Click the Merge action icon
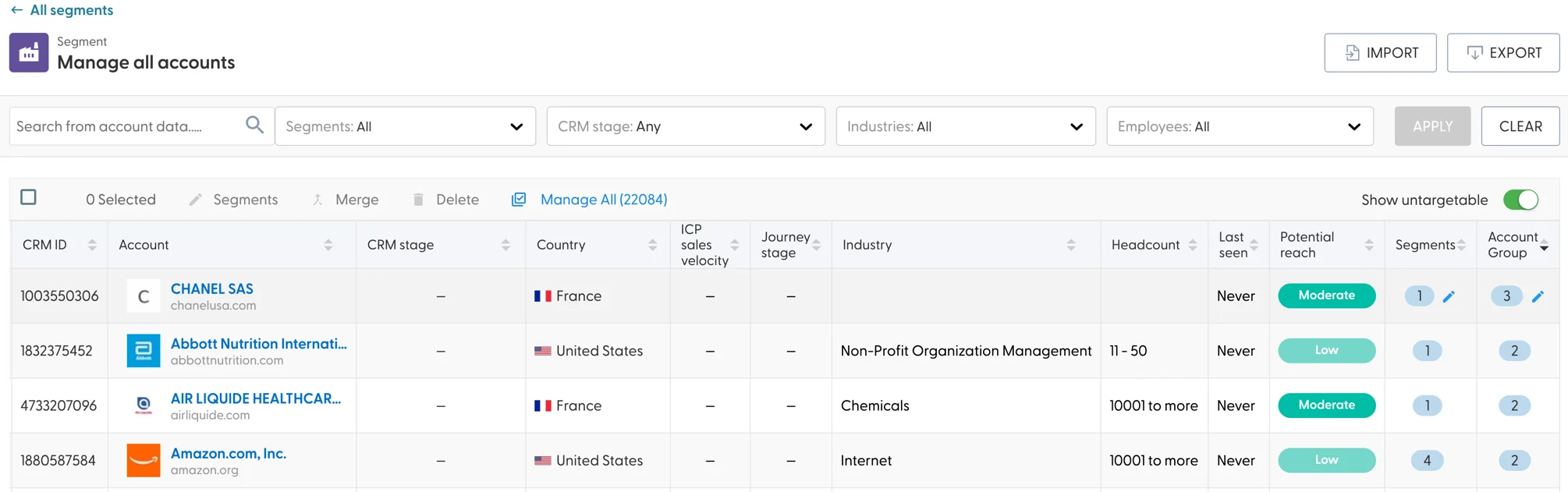 click(318, 200)
